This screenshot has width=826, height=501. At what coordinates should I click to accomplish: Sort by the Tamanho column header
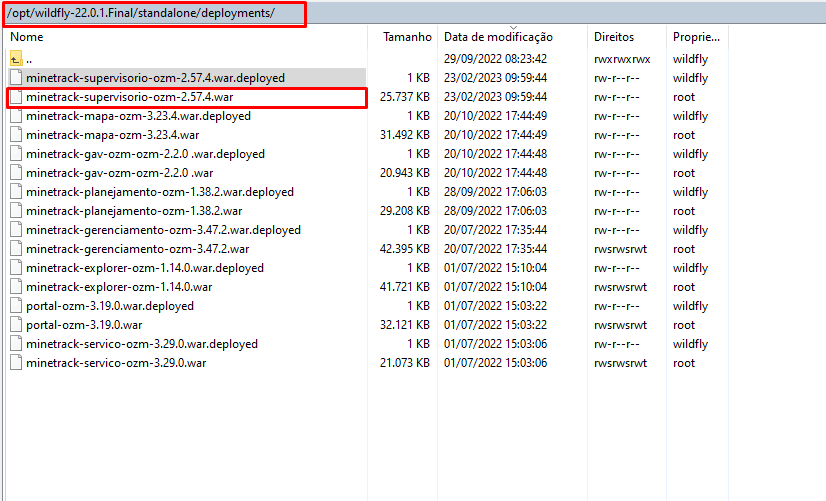407,37
